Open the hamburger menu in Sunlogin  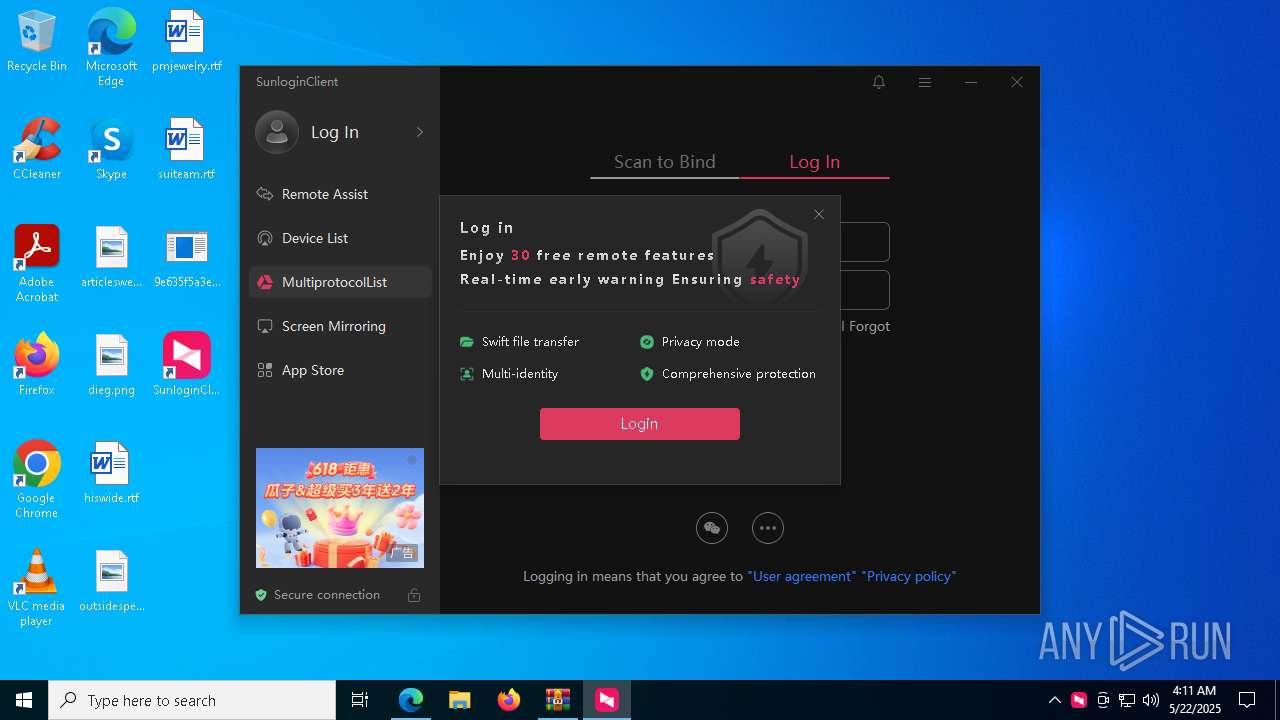pos(925,82)
